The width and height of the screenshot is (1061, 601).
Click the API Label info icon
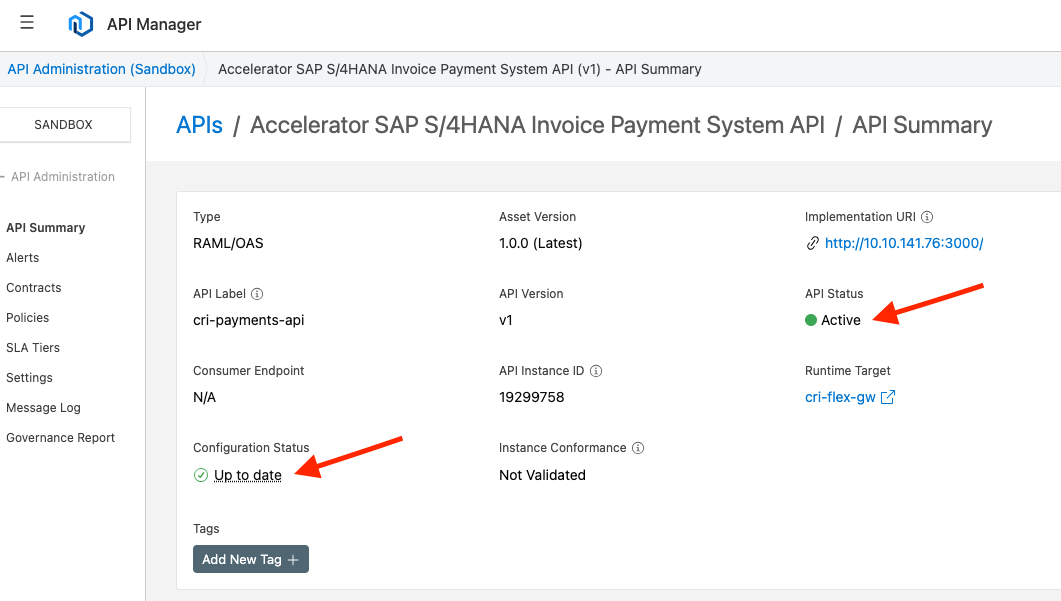coord(257,294)
